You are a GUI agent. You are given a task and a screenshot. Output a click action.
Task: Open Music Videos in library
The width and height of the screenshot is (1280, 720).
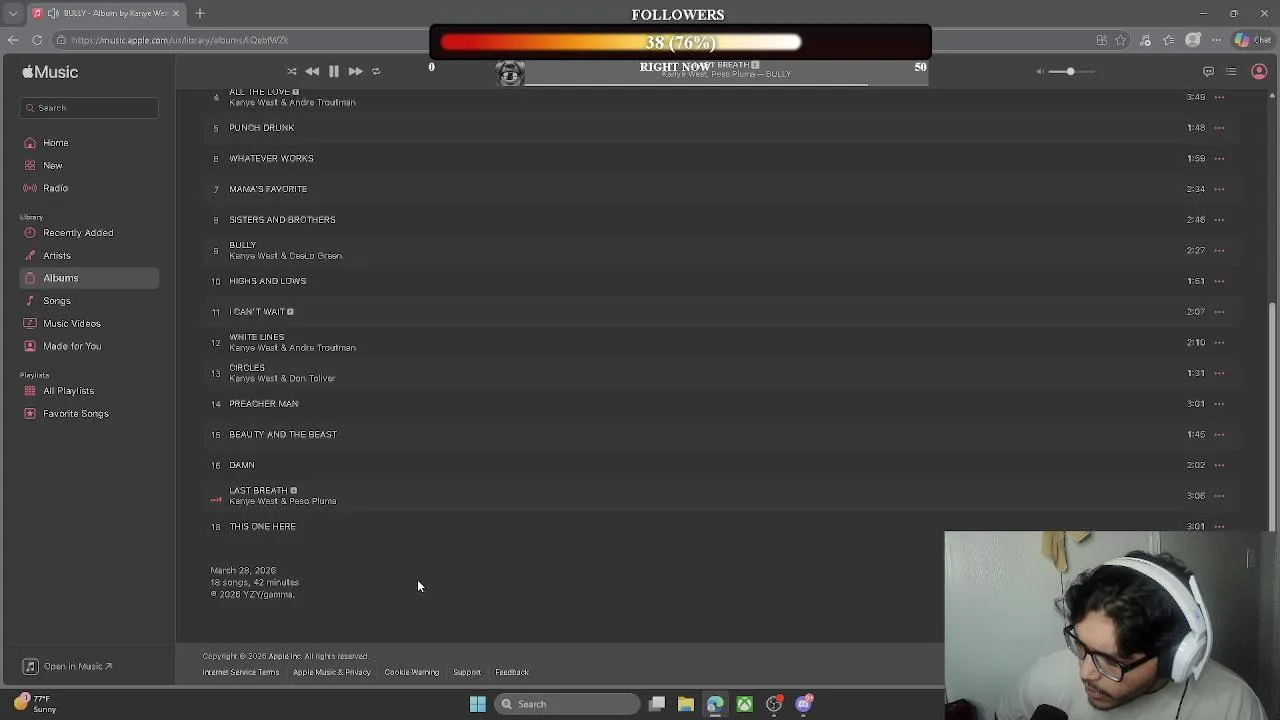pyautogui.click(x=72, y=324)
